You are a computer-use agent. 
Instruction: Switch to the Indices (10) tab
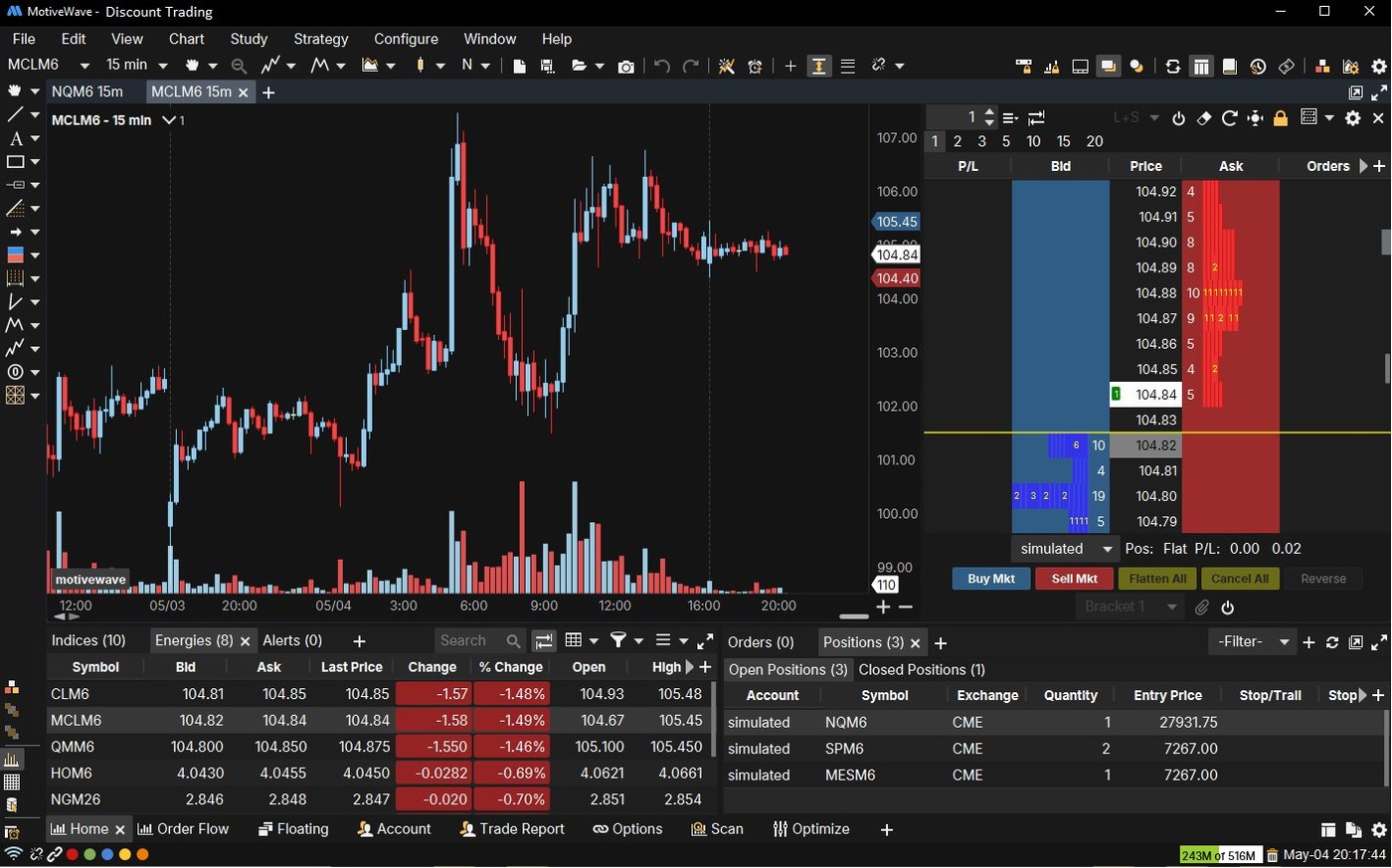tap(88, 640)
